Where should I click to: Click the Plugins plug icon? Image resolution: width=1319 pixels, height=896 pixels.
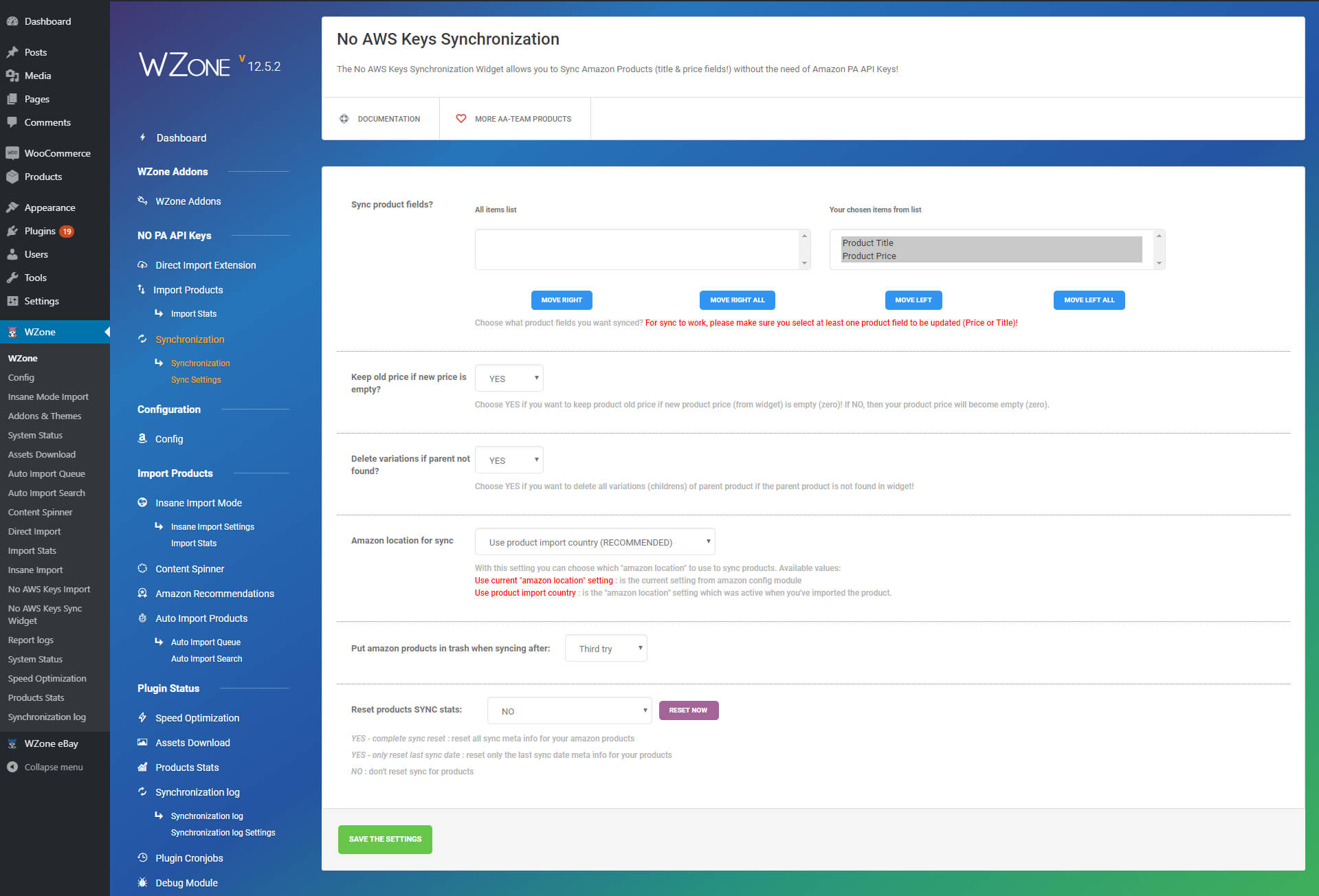pos(12,231)
